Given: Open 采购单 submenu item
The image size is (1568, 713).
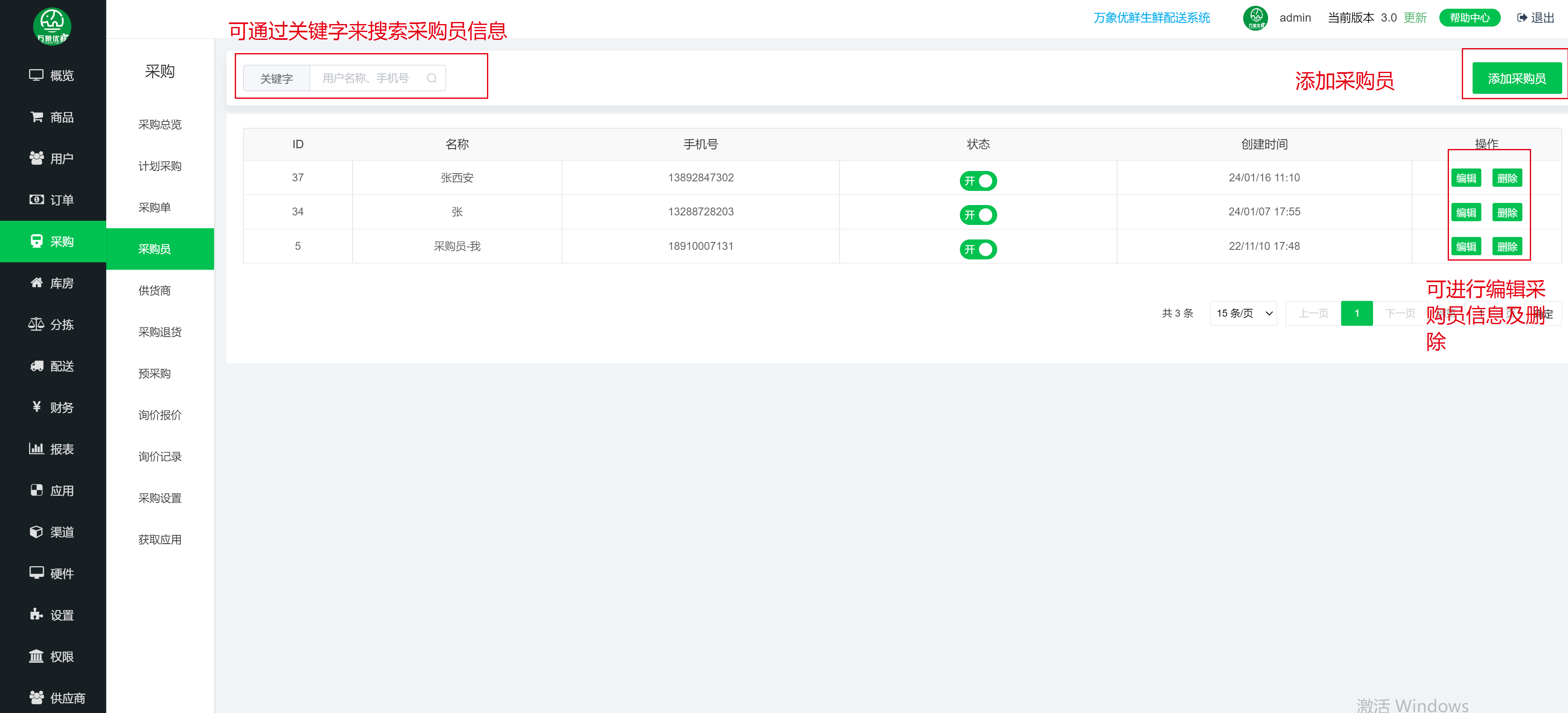Looking at the screenshot, I should point(155,208).
